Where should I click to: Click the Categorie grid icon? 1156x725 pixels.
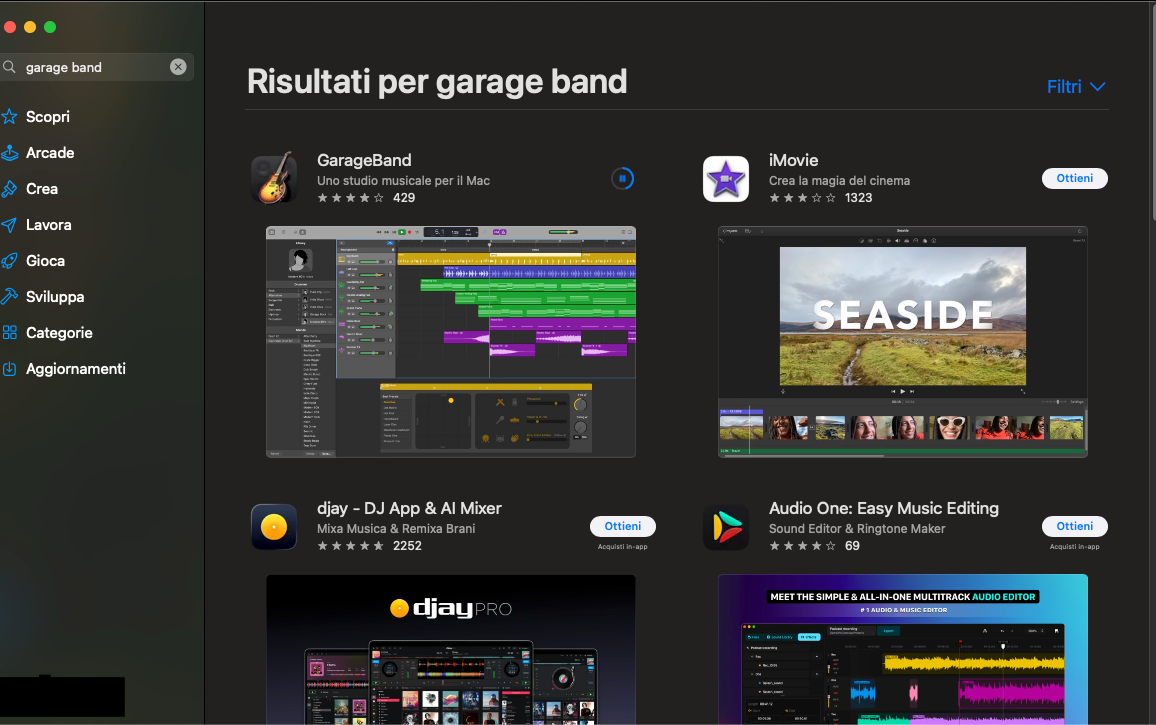point(10,333)
